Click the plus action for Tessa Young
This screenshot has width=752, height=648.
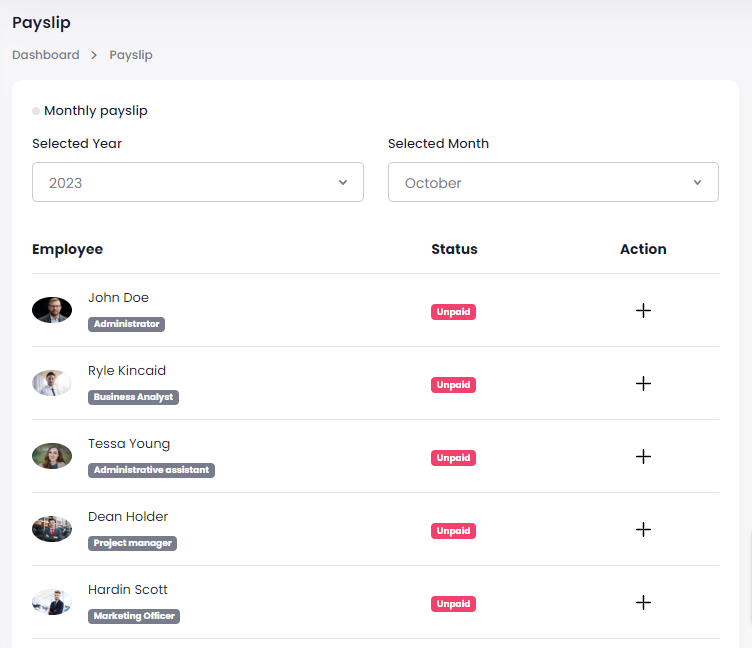tap(643, 456)
